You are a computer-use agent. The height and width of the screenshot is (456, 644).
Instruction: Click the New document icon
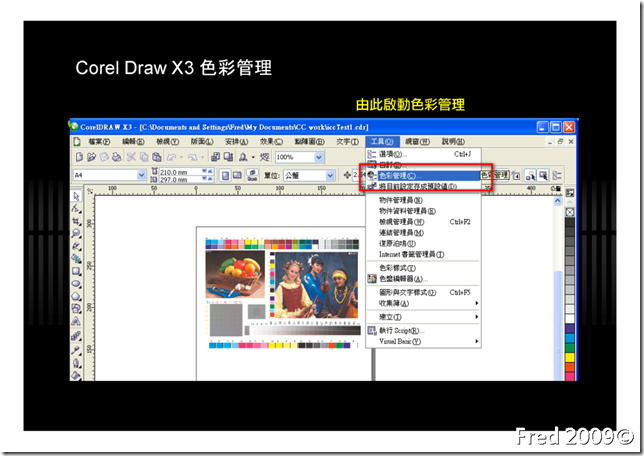[x=79, y=157]
